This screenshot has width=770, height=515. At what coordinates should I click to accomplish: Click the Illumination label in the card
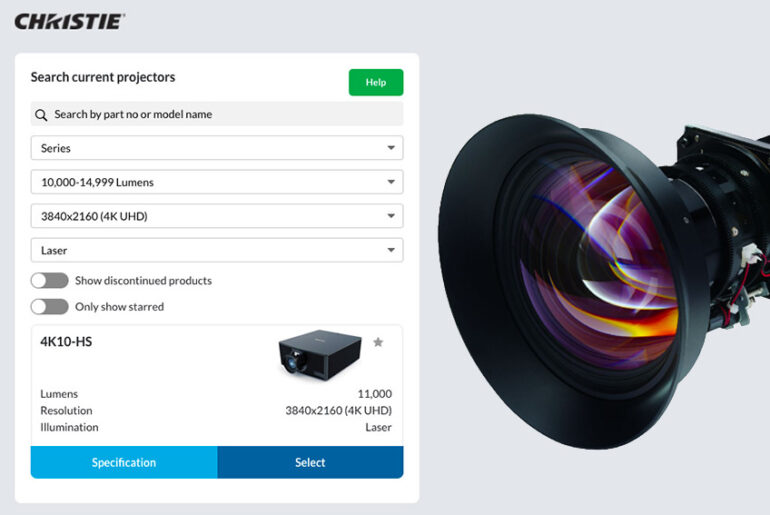pos(69,427)
